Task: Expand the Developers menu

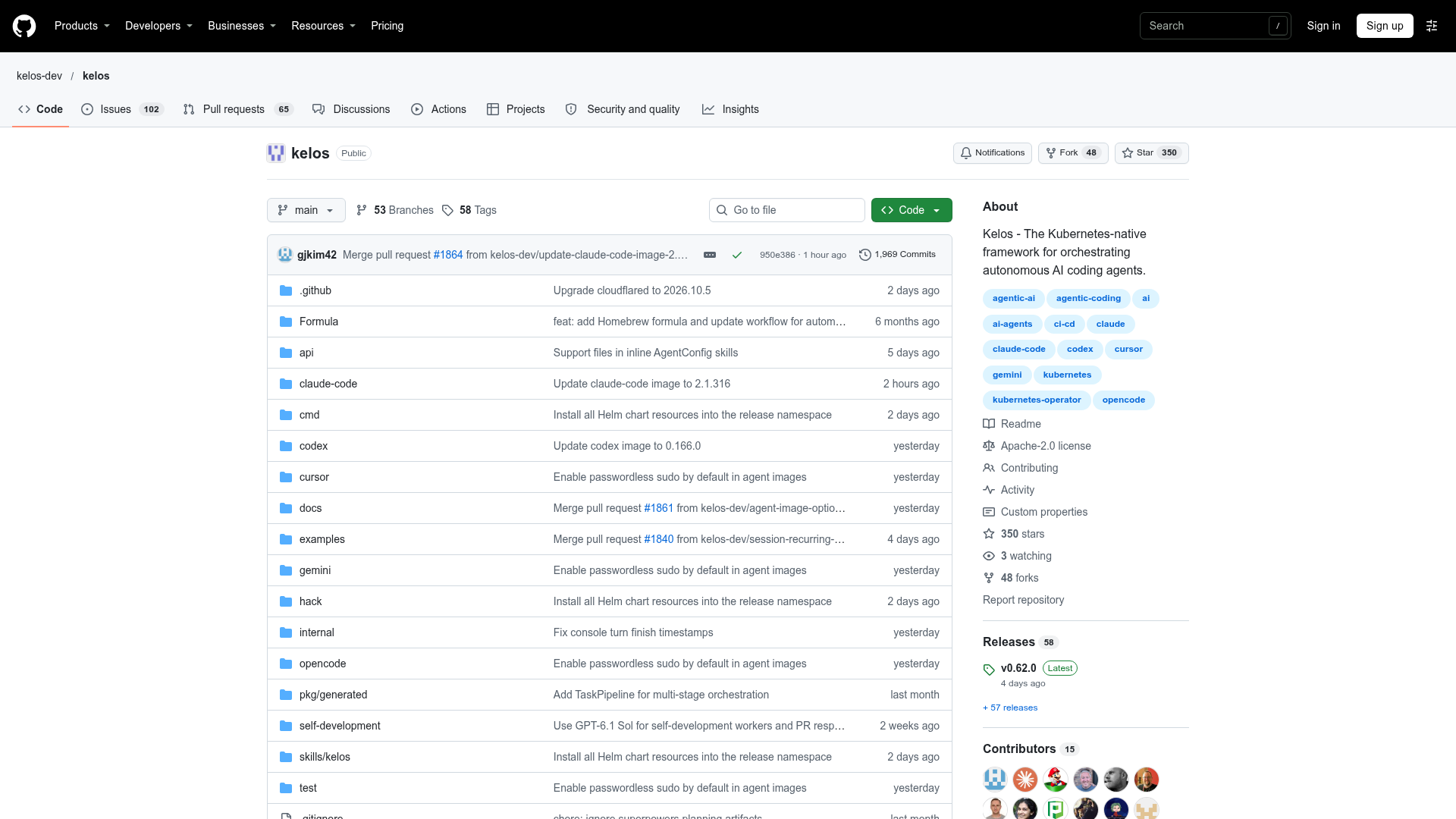Action: click(x=158, y=26)
